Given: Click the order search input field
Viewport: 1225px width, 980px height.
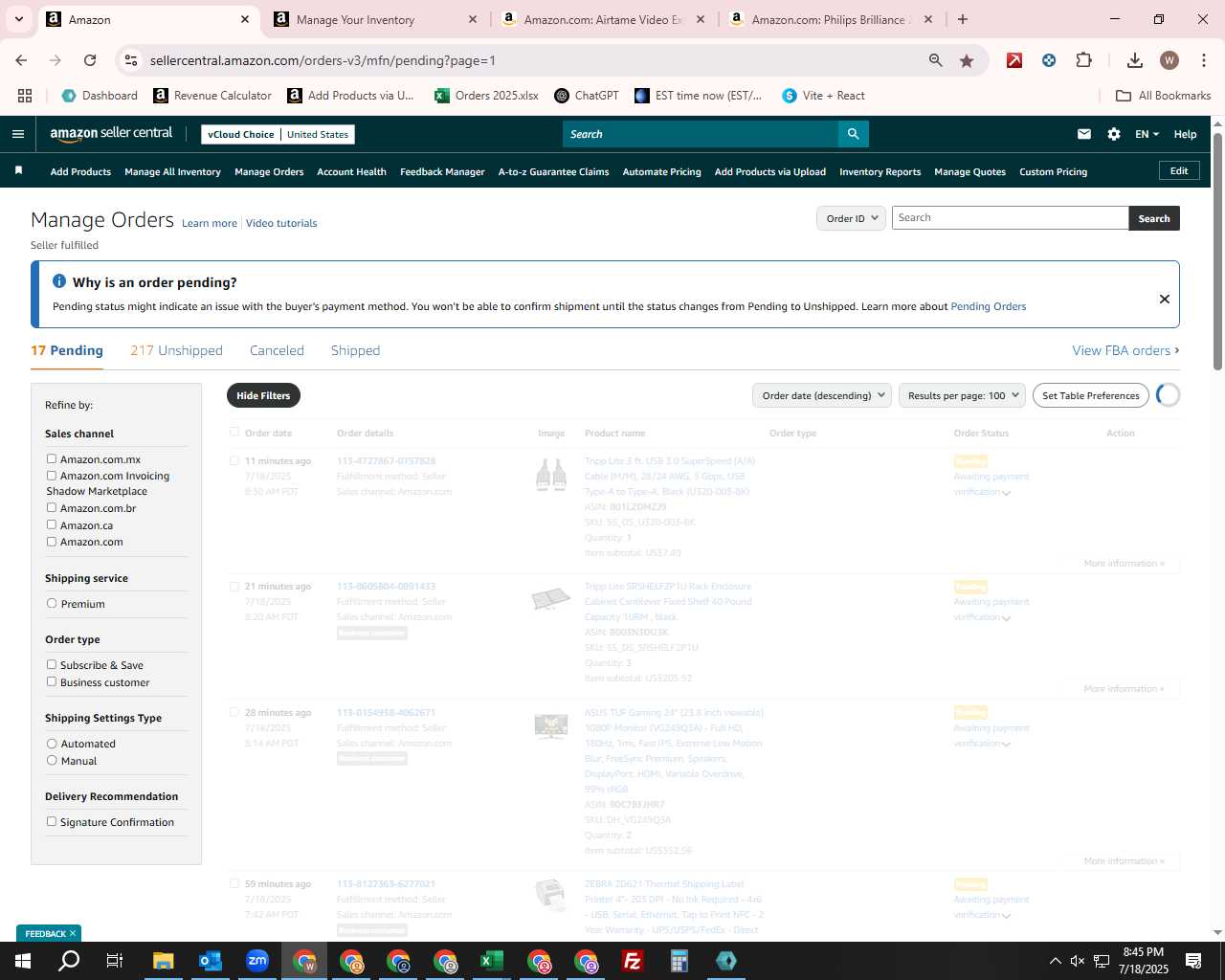Looking at the screenshot, I should (1011, 218).
